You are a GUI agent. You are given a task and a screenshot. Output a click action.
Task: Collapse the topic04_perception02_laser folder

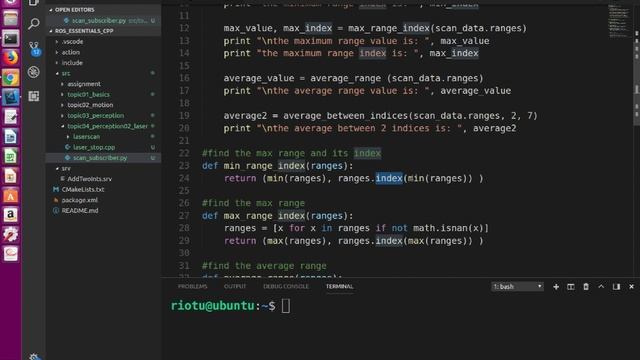tap(107, 126)
